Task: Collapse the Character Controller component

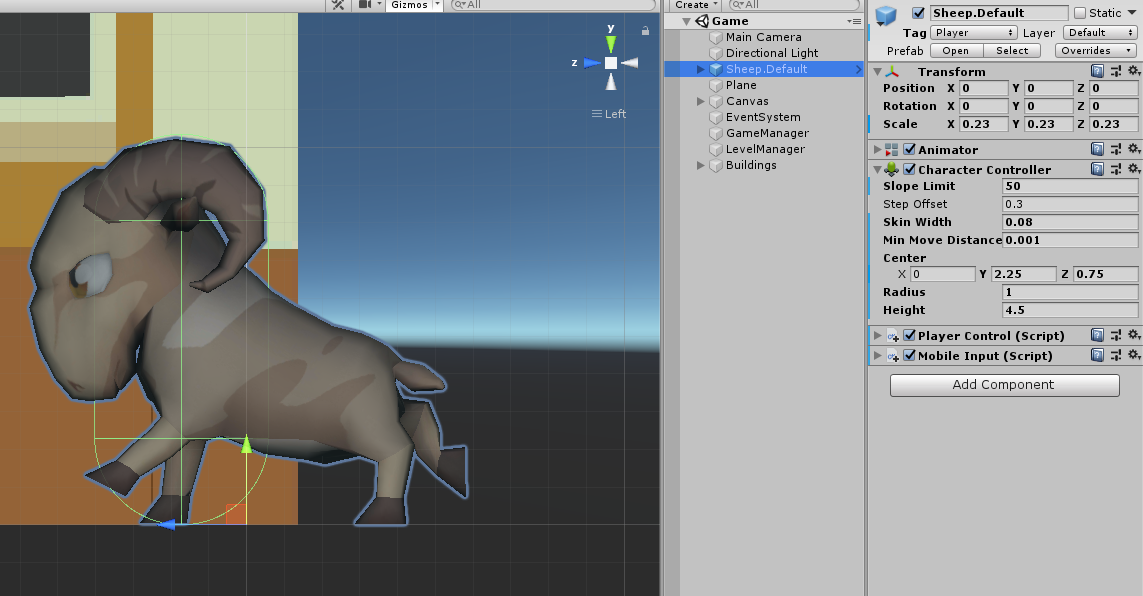Action: [877, 169]
